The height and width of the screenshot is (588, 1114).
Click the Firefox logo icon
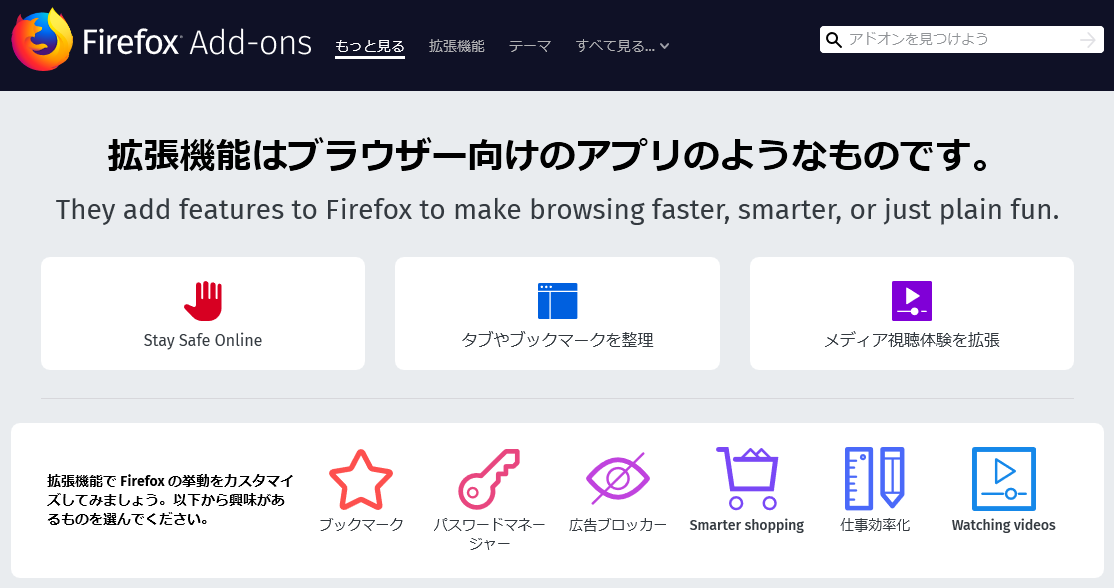coord(42,40)
